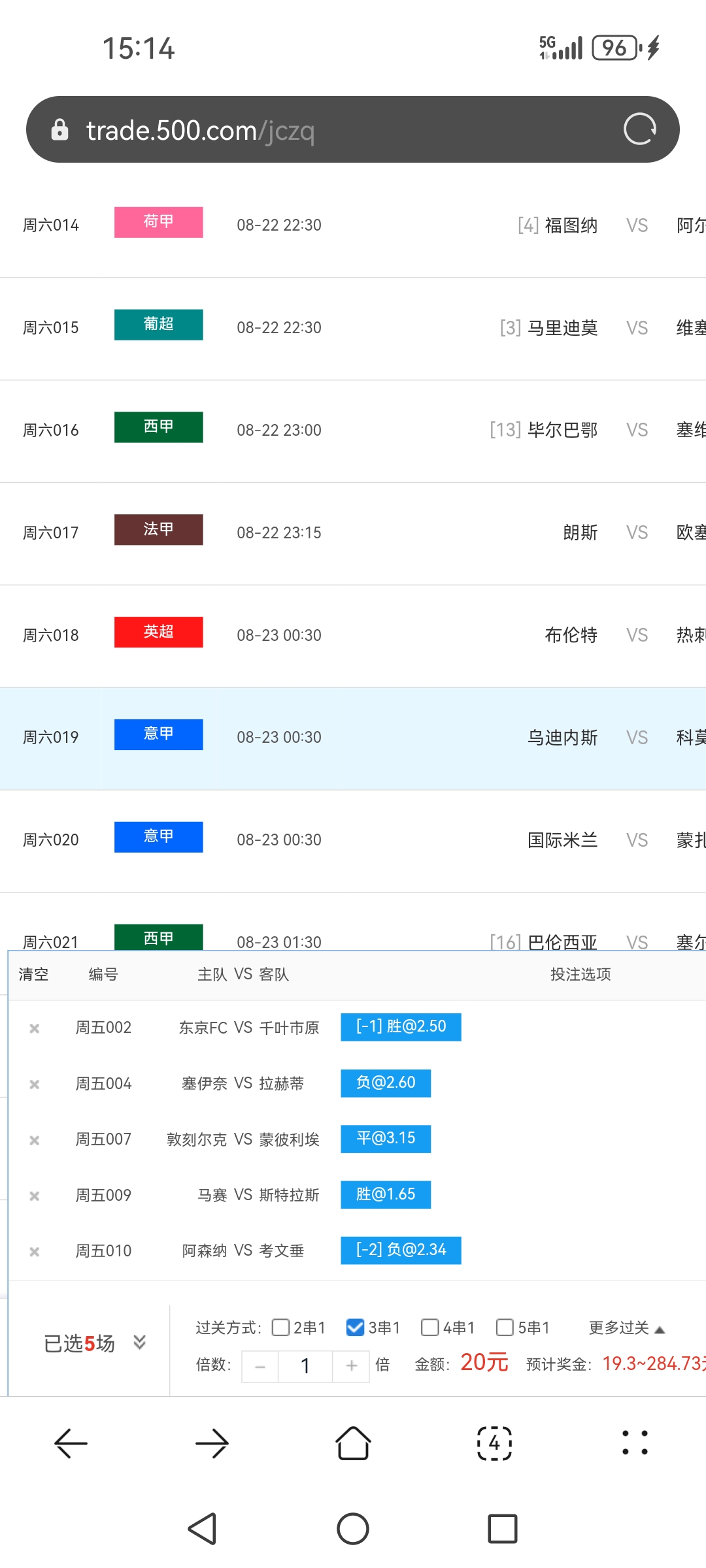Expand 更多过关 options
The height and width of the screenshot is (1568, 706).
point(626,1328)
